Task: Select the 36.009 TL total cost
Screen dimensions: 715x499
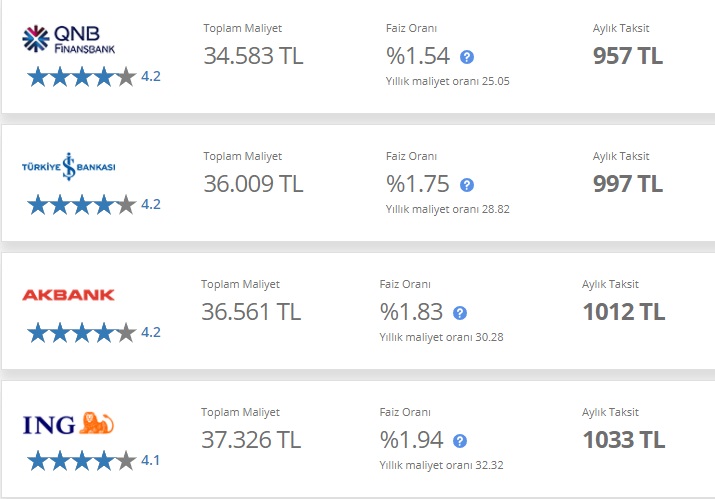Action: pos(253,184)
